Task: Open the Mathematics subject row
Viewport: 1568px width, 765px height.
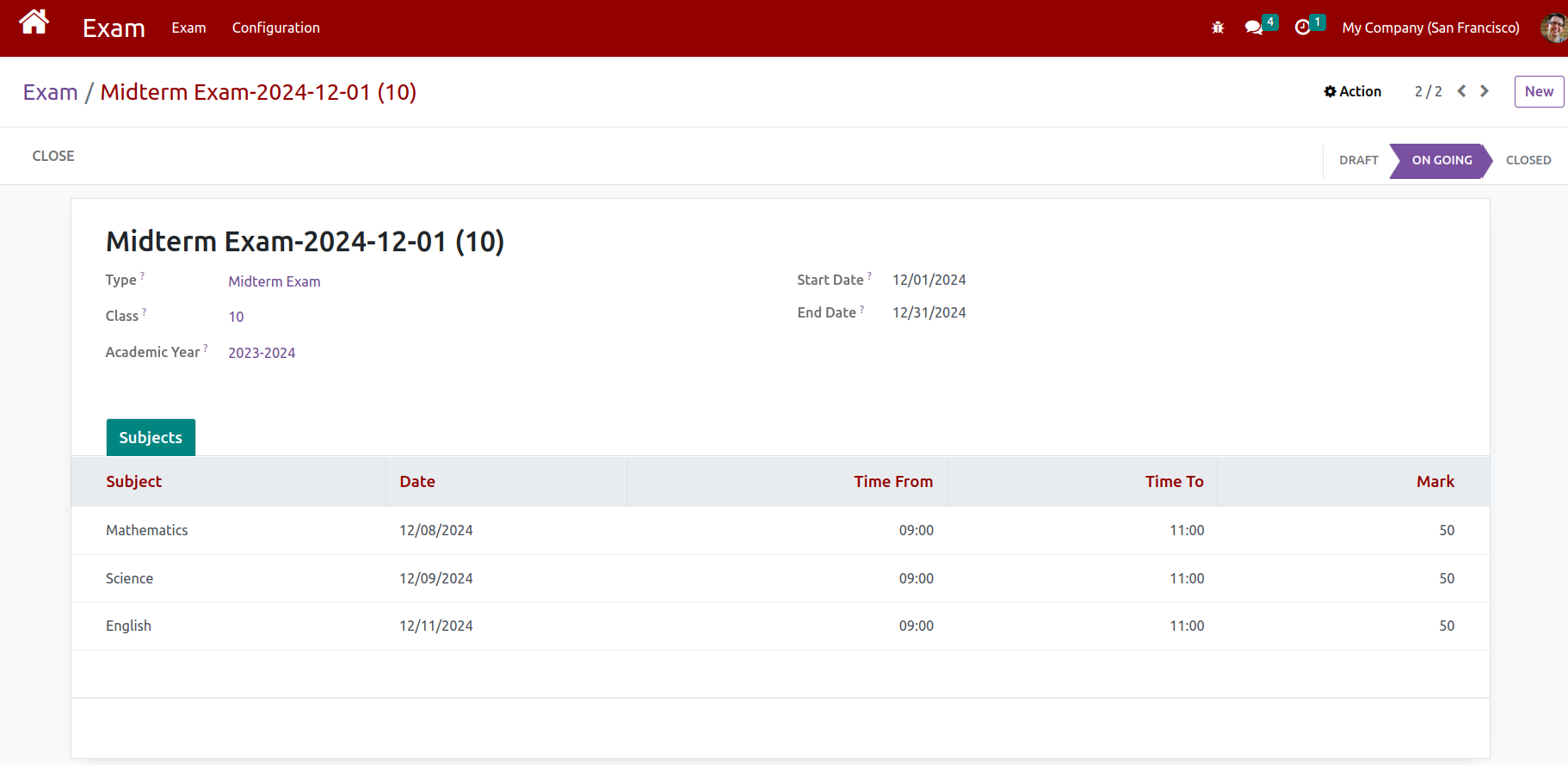Action: (x=147, y=530)
